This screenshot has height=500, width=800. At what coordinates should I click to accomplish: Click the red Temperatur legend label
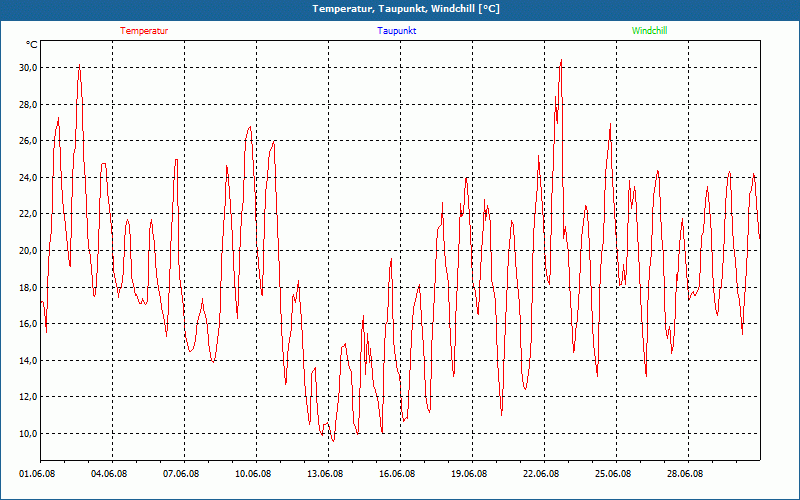[144, 31]
